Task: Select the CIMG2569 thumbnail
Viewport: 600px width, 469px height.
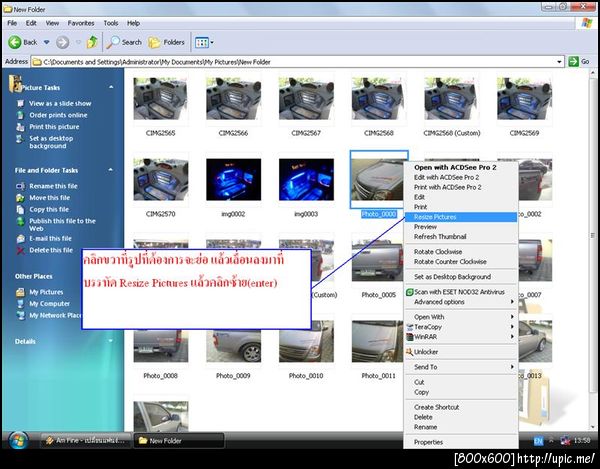Action: tap(524, 99)
